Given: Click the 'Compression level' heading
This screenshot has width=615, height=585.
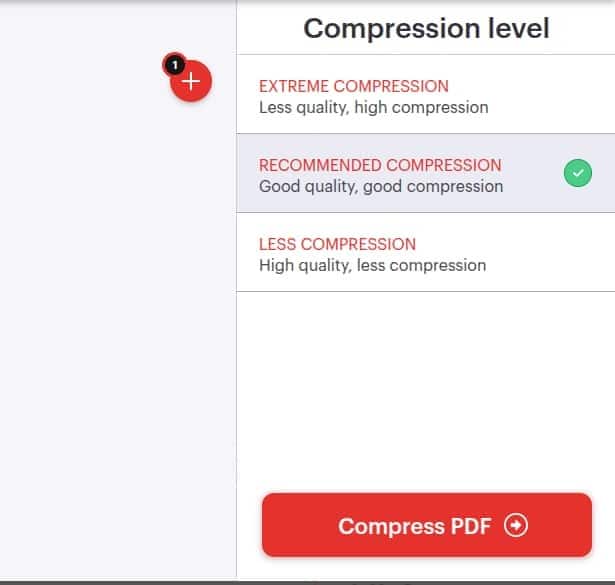Looking at the screenshot, I should coord(426,28).
